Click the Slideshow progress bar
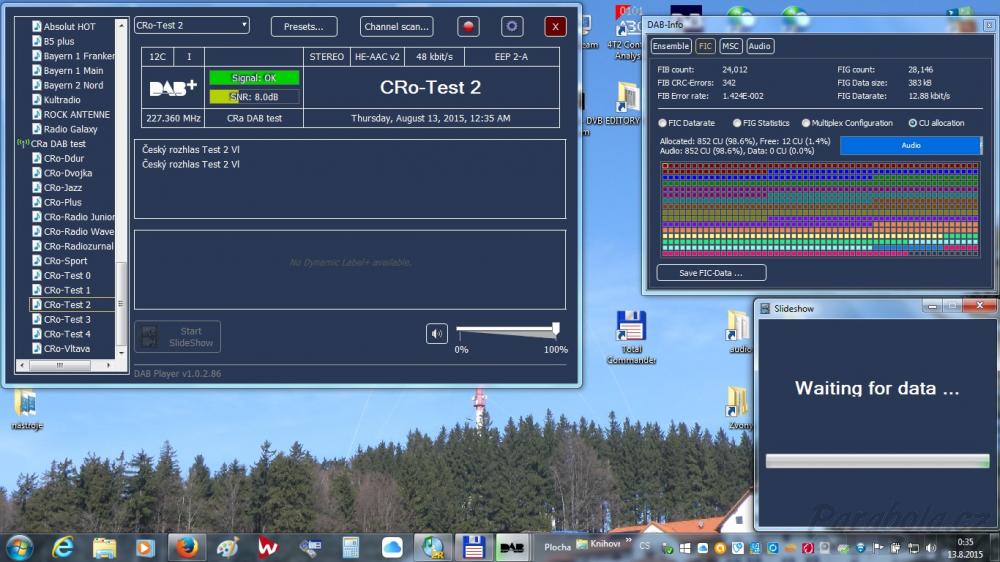 pos(877,461)
